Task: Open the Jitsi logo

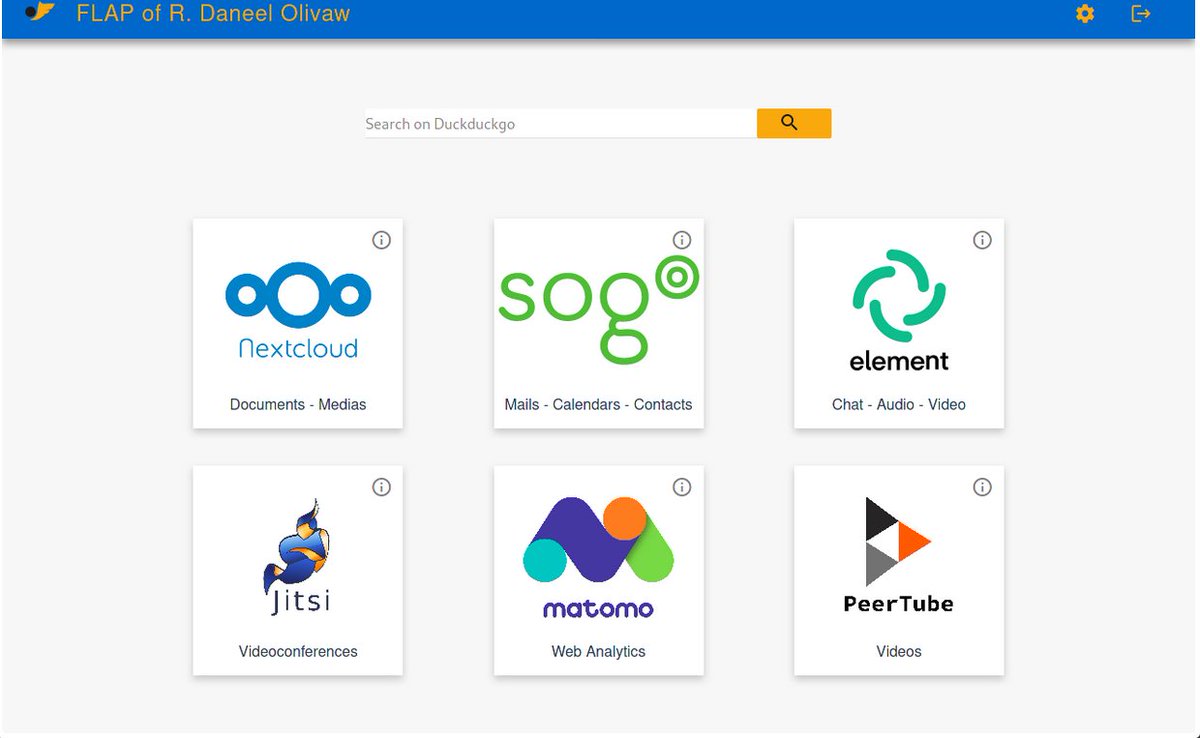Action: coord(298,557)
